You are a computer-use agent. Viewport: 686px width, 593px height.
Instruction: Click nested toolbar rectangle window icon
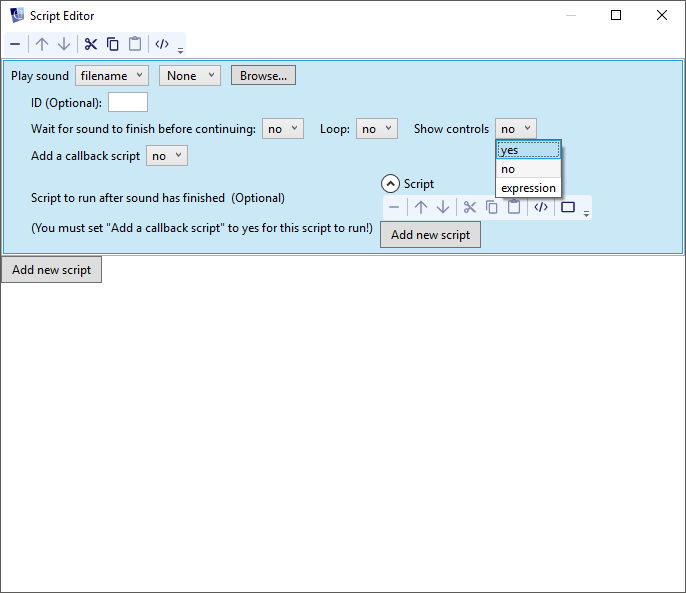(x=568, y=207)
